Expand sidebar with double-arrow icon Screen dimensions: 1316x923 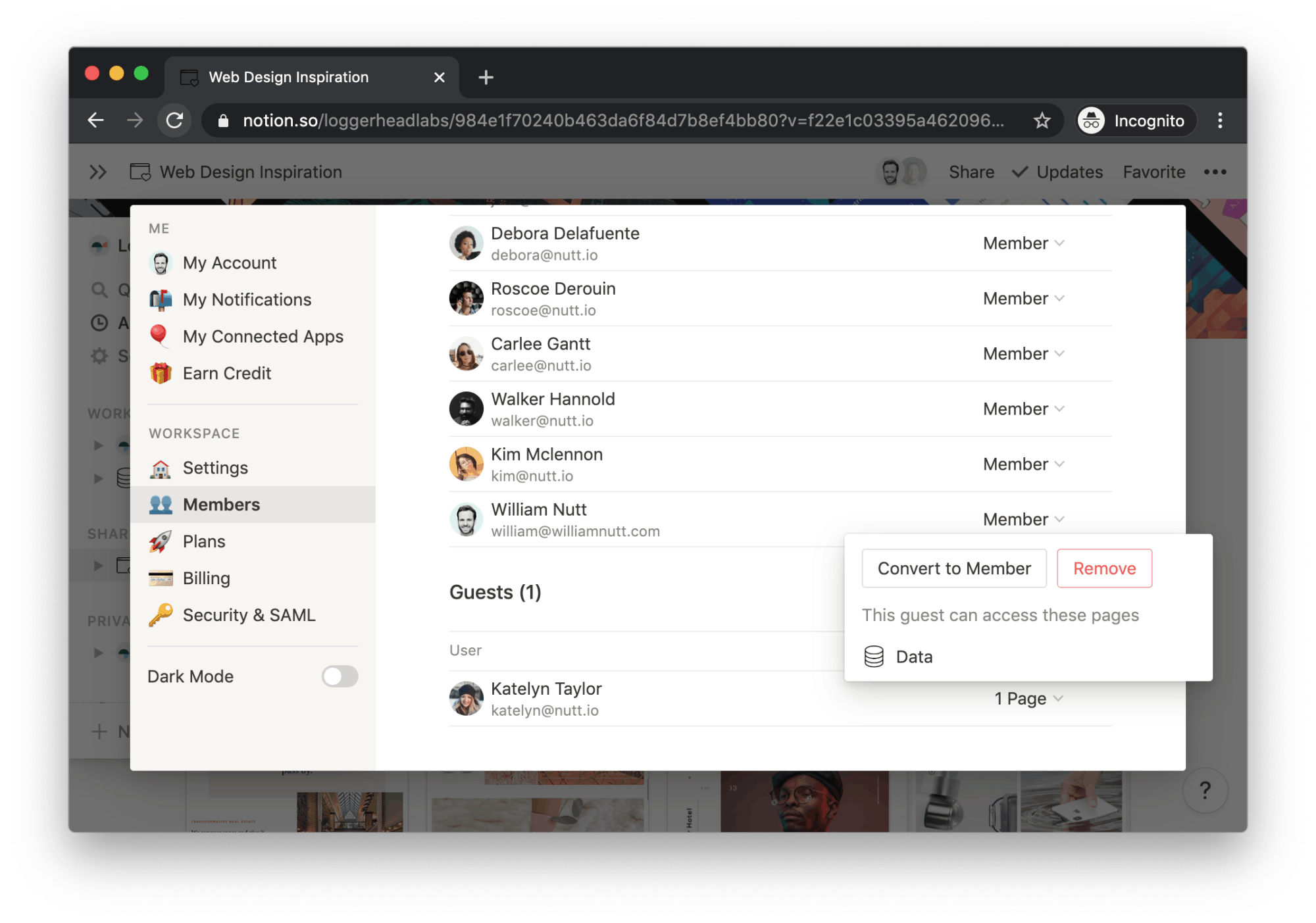coord(98,172)
